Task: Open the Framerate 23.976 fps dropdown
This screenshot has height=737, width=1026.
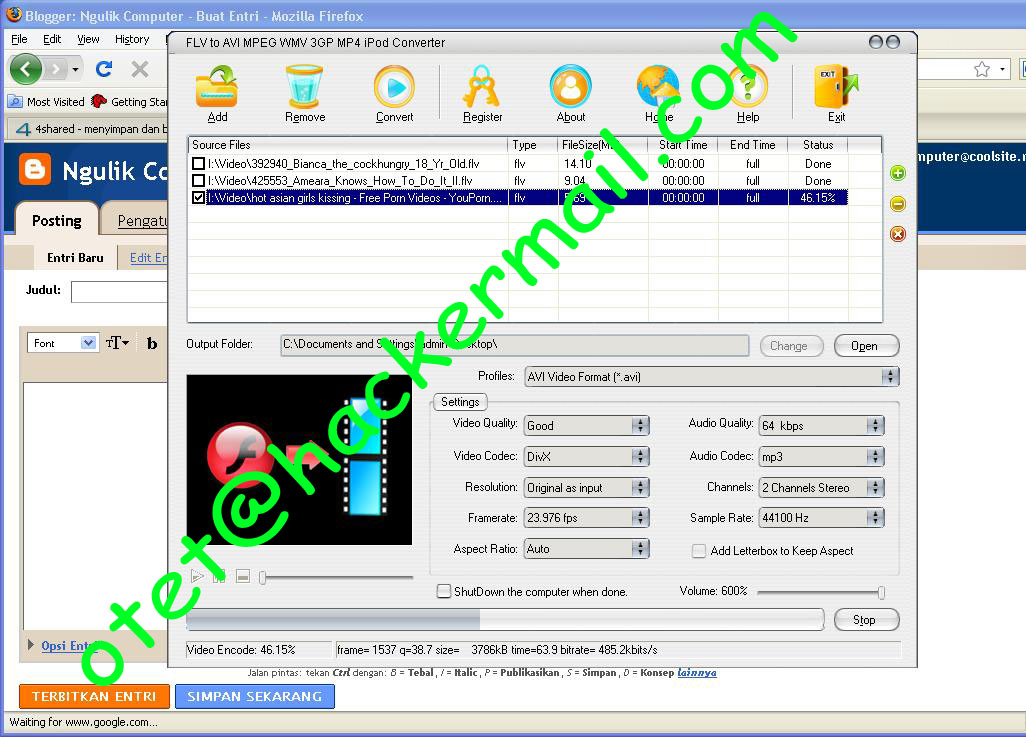Action: point(586,518)
